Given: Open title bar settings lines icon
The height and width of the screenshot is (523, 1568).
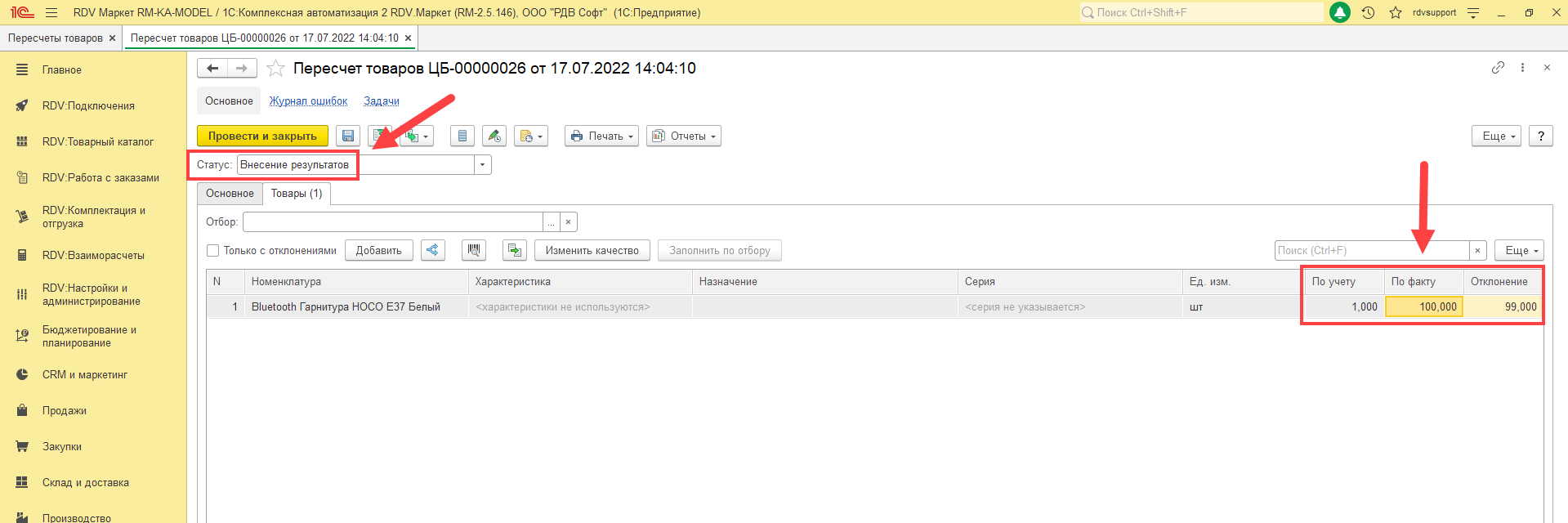Looking at the screenshot, I should coord(1473,12).
